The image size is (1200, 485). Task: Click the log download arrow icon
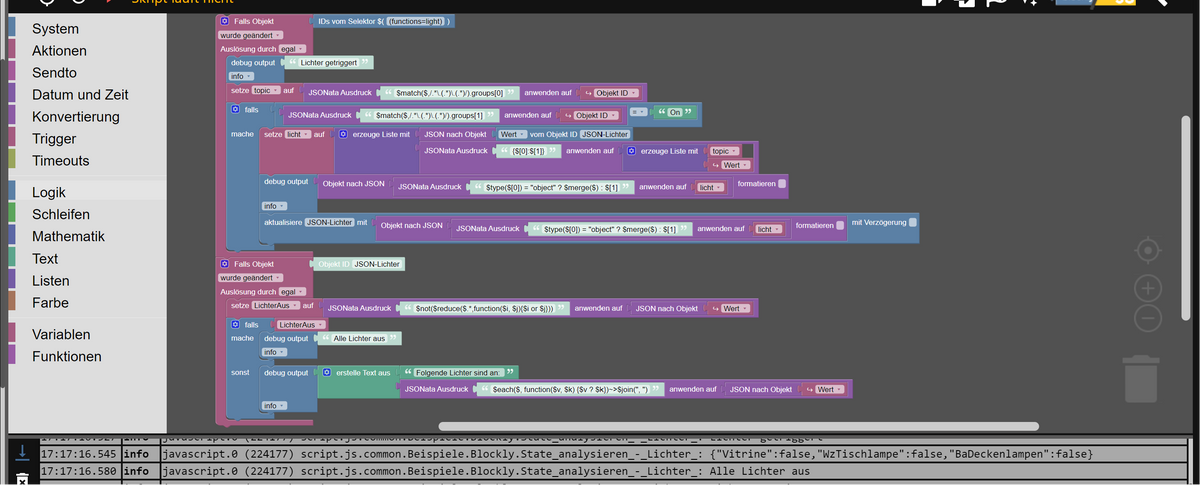click(22, 453)
